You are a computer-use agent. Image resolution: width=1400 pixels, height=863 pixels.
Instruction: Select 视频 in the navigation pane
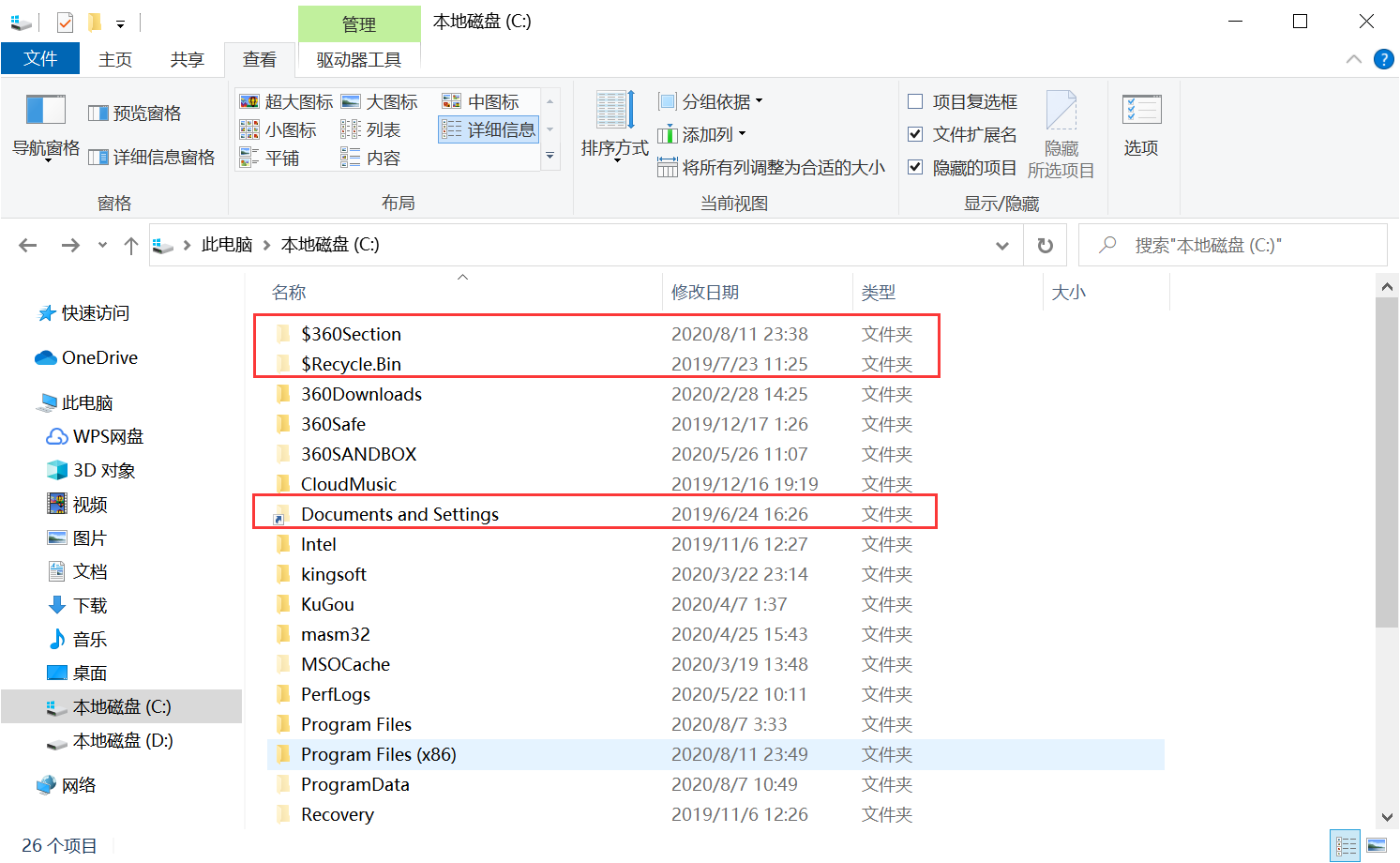tap(79, 504)
